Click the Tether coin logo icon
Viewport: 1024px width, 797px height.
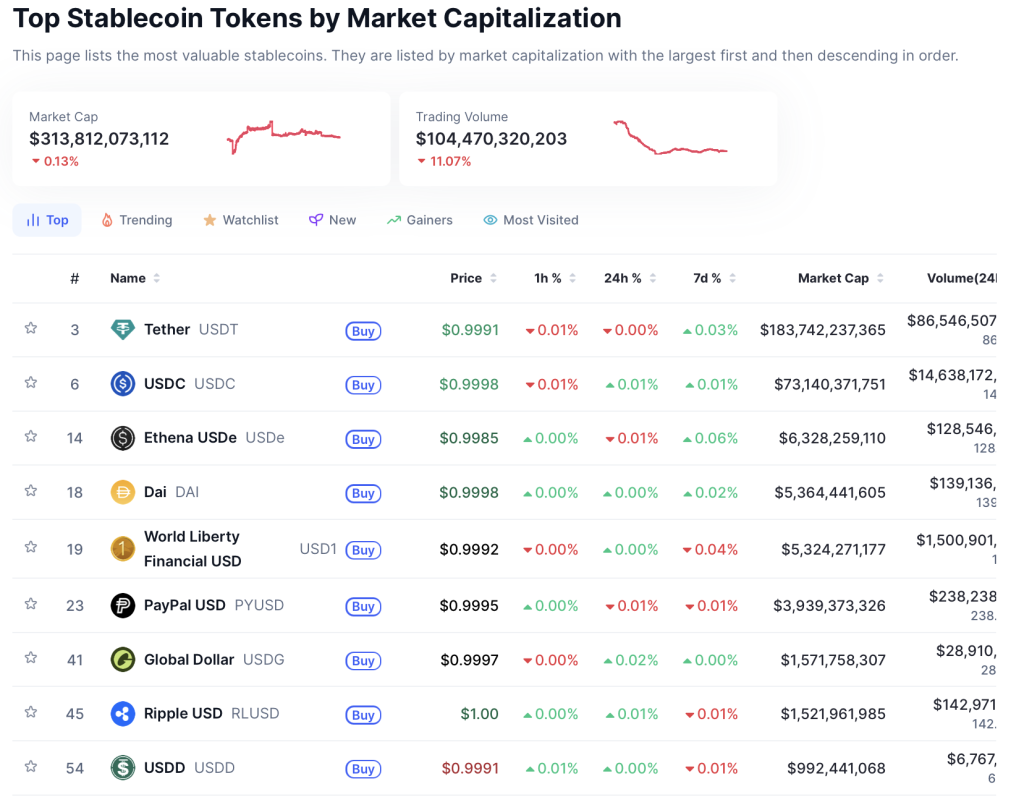pyautogui.click(x=122, y=329)
